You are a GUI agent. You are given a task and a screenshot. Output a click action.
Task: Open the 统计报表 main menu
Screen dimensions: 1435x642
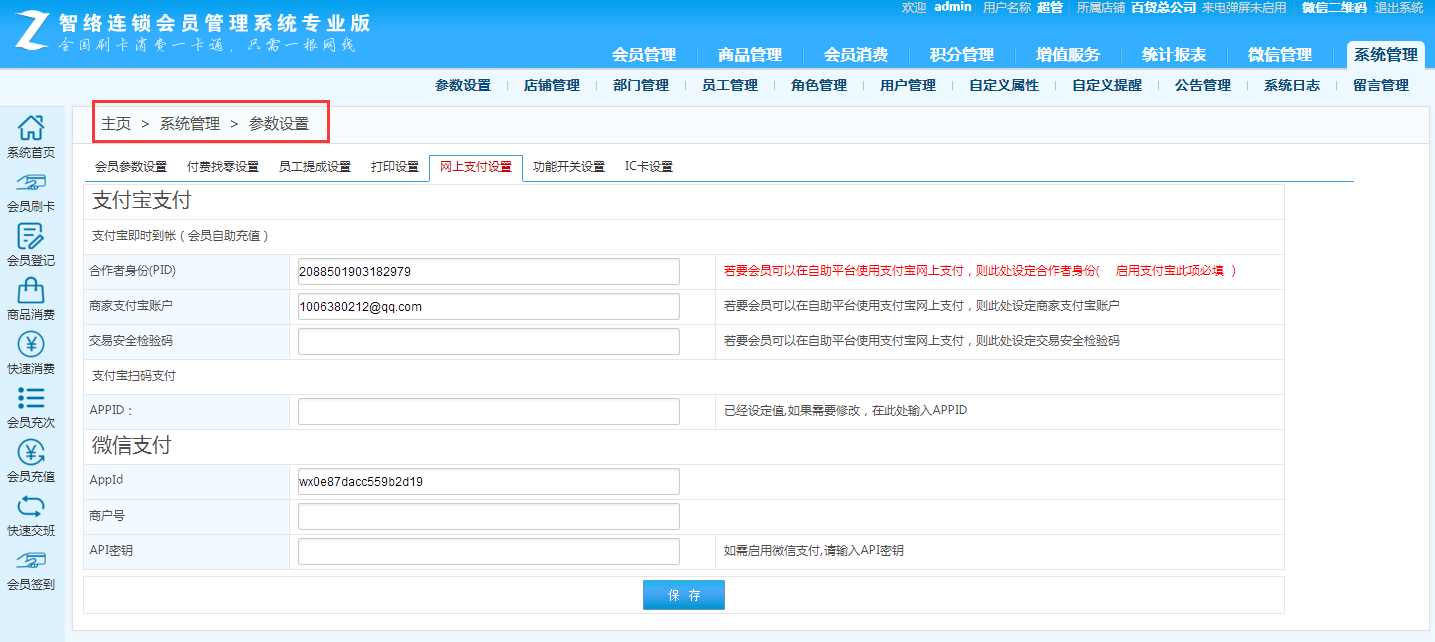pyautogui.click(x=1174, y=55)
